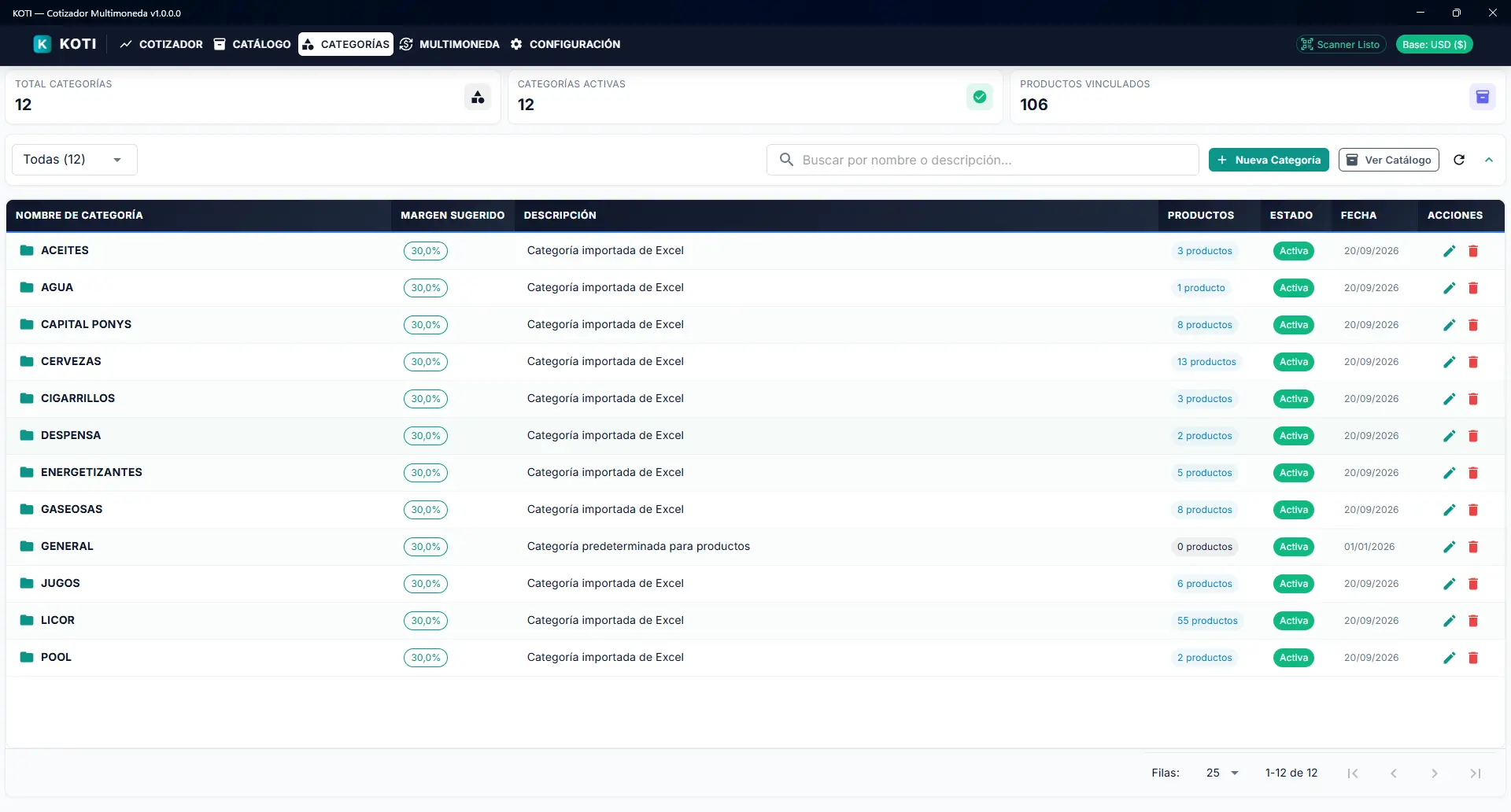
Task: Click the Categorías Activas check icon
Action: coord(980,97)
